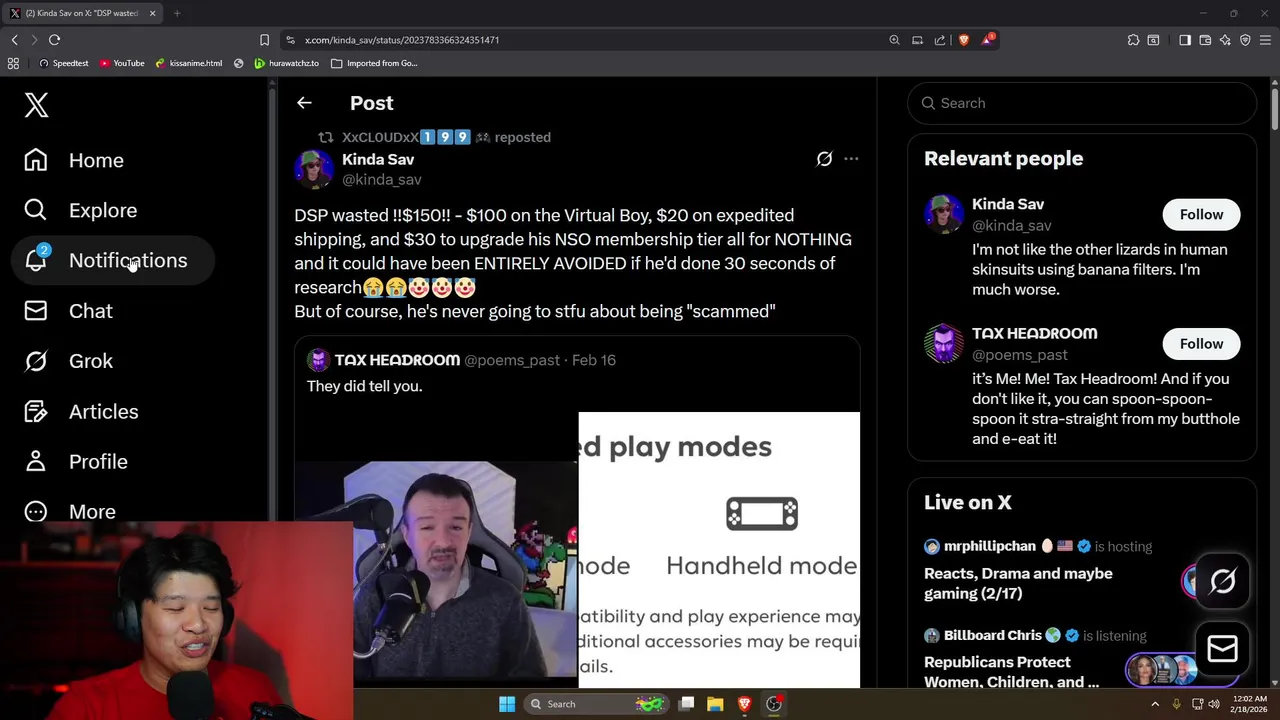The width and height of the screenshot is (1280, 720).
Task: Click the address bar URL
Action: tap(401, 40)
